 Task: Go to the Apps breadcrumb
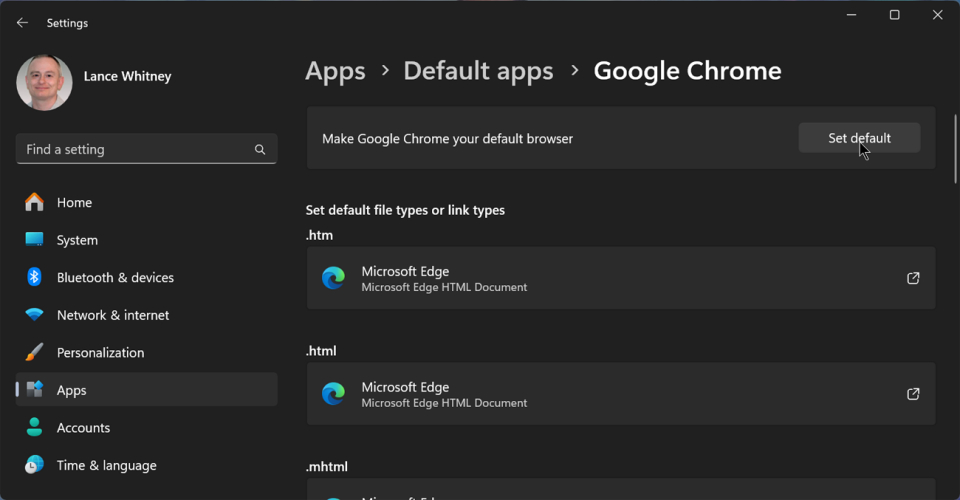click(x=335, y=71)
